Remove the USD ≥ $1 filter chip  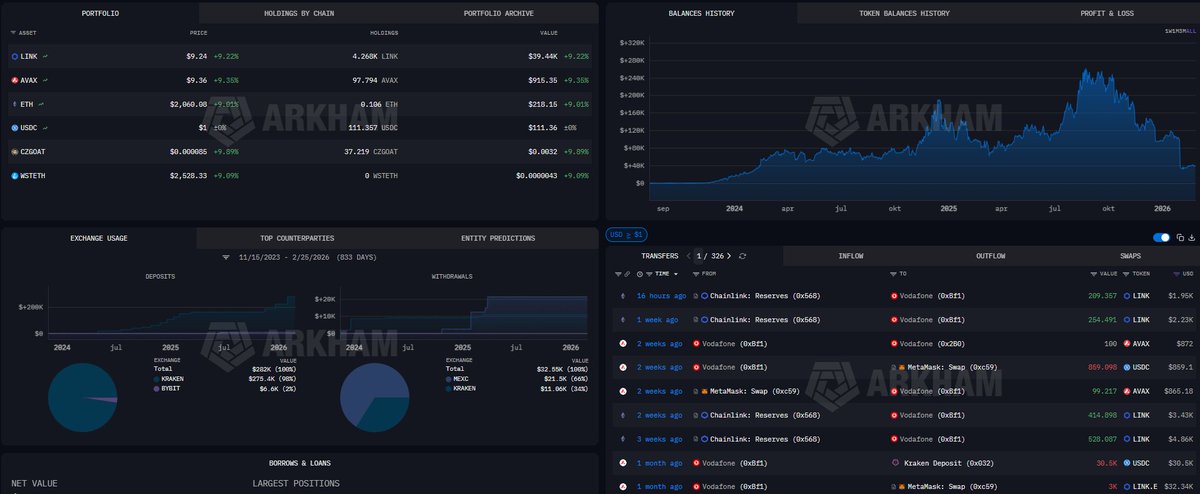[627, 235]
